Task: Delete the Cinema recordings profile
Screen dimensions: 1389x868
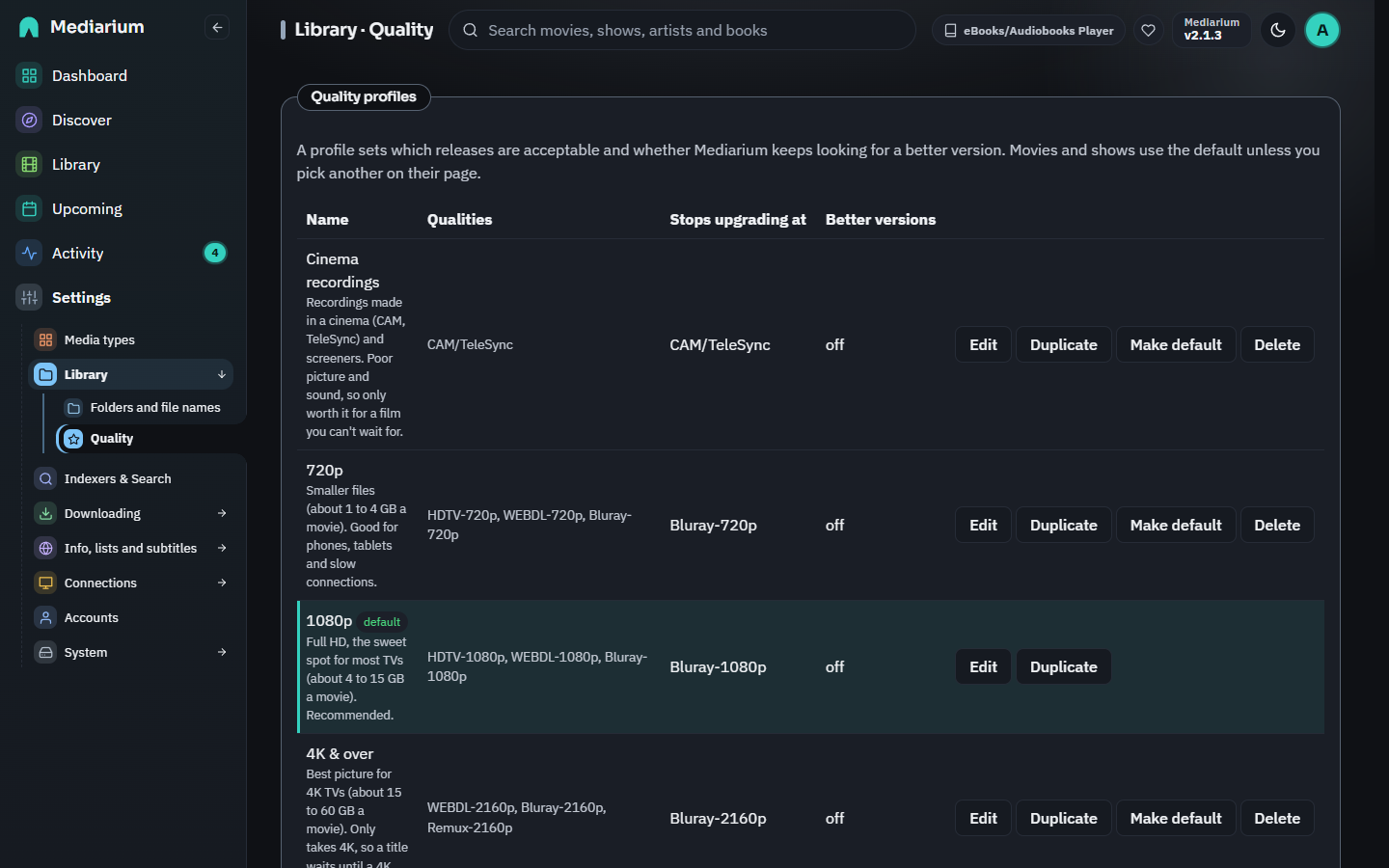Action: tap(1277, 344)
